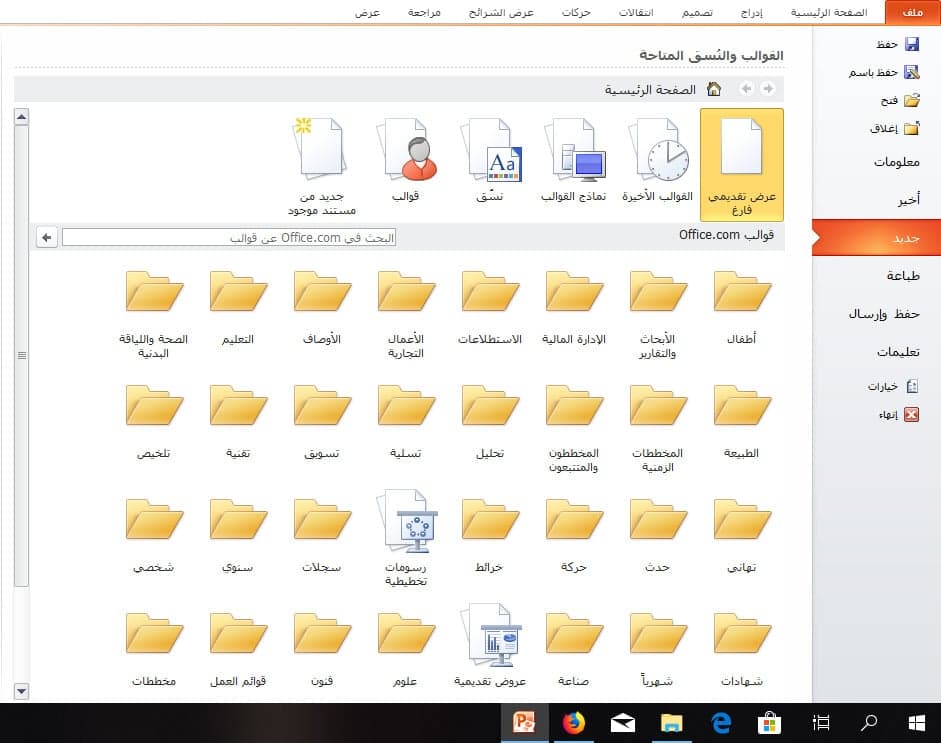Open عروض تقديمية presentation templates
Image resolution: width=941 pixels, height=743 pixels.
coord(490,646)
